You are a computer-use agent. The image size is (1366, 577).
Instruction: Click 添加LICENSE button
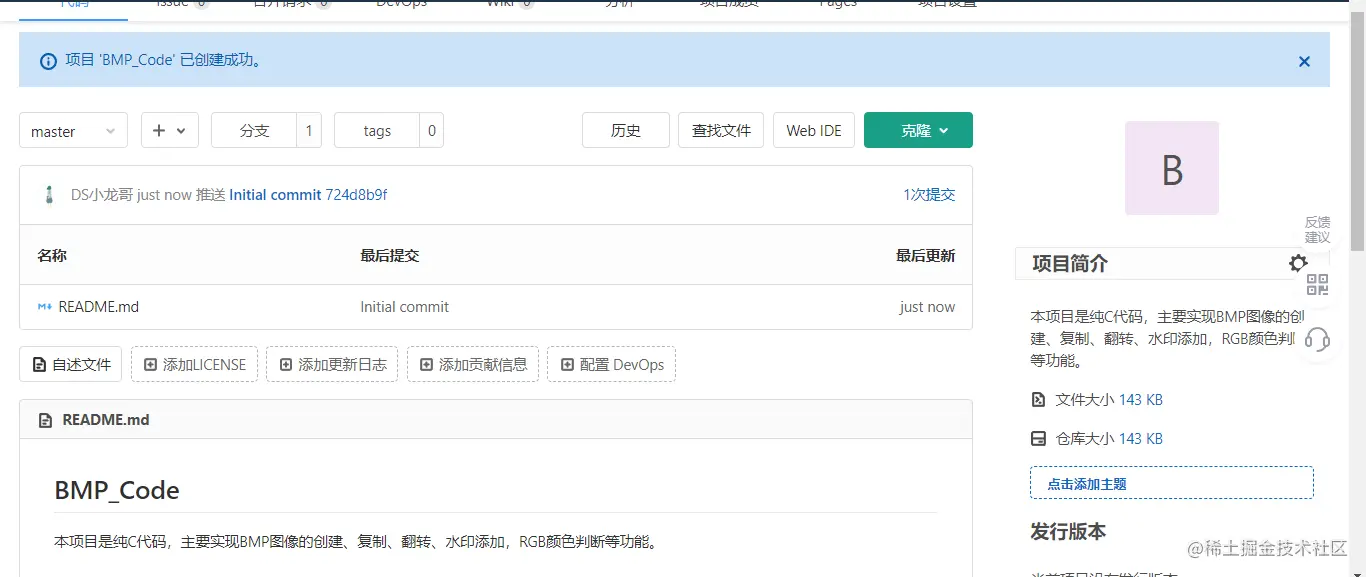coord(195,364)
